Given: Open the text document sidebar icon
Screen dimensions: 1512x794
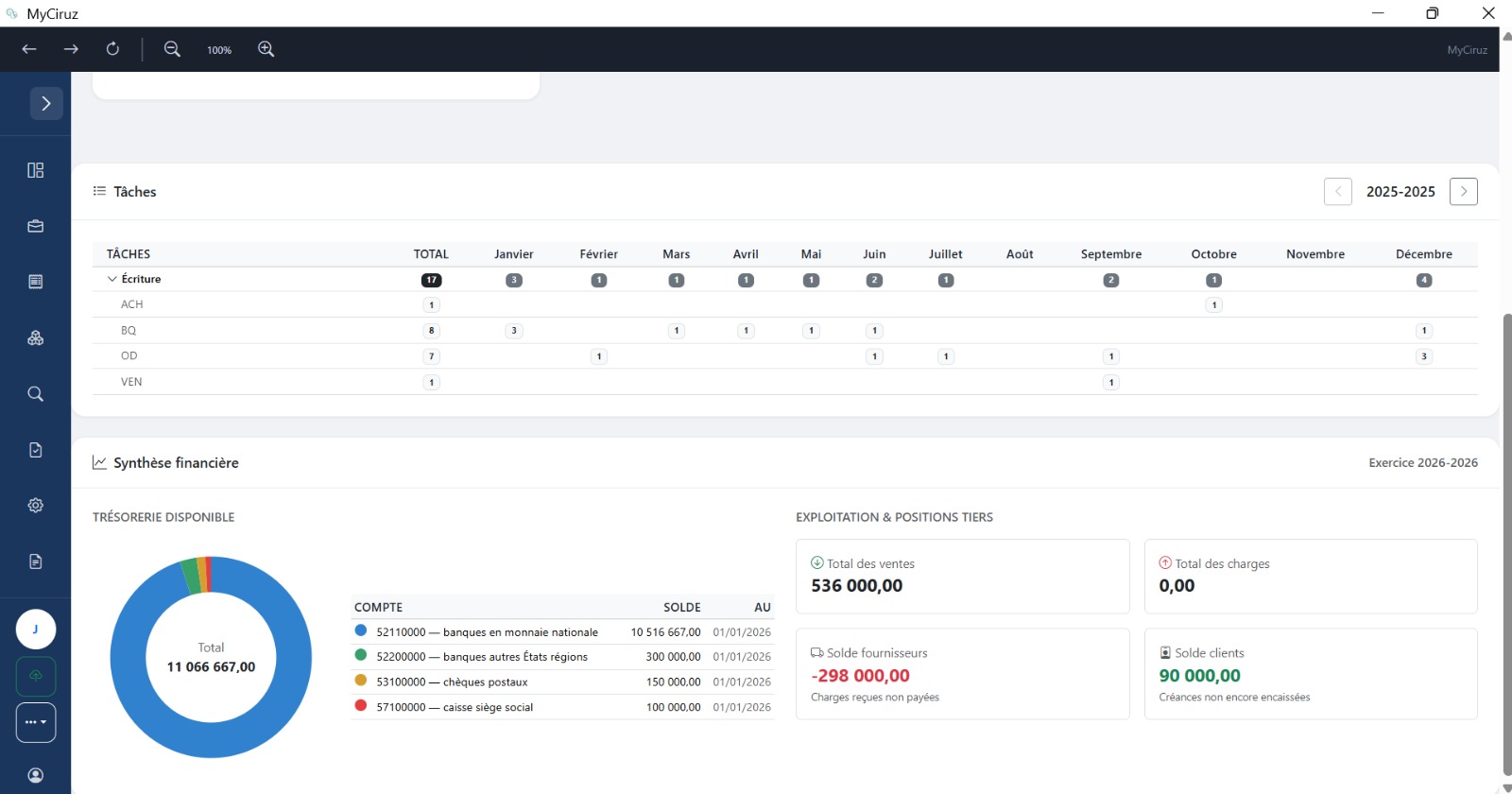Looking at the screenshot, I should (x=36, y=561).
